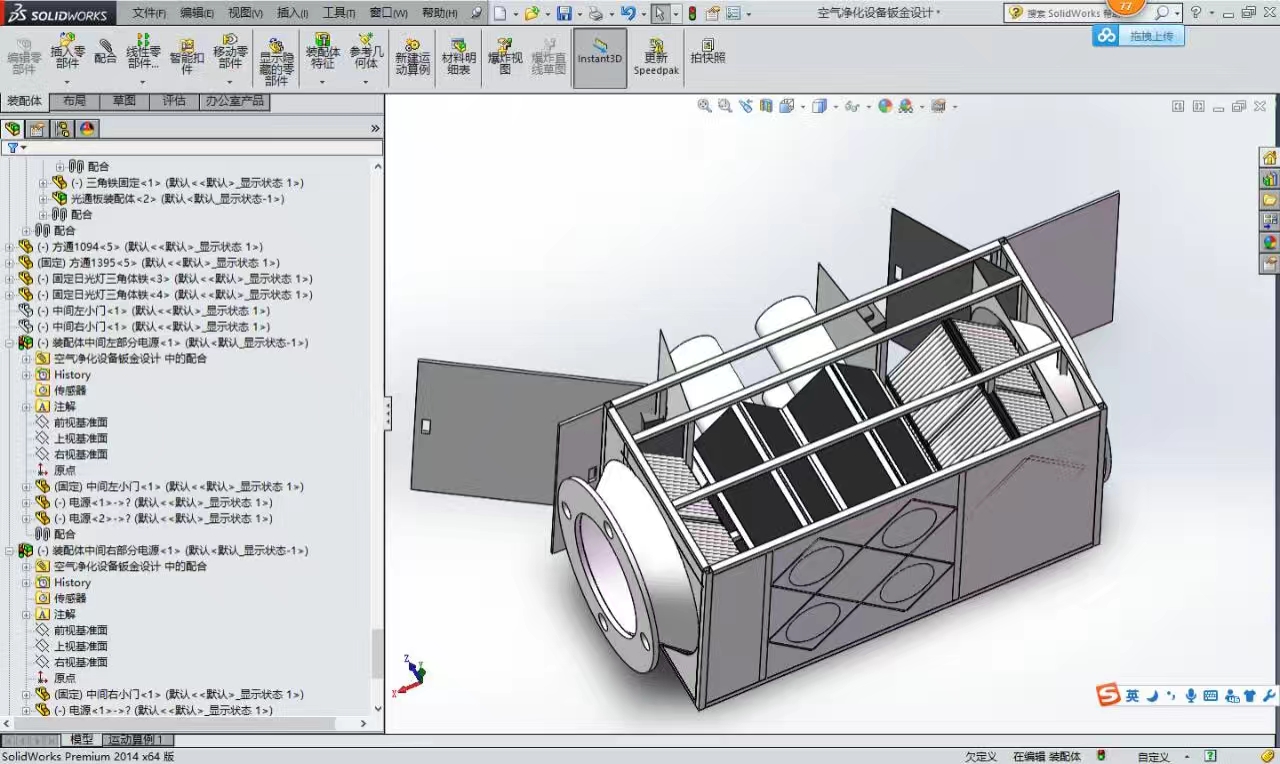Select 中间左小门<1> in feature tree
This screenshot has height=764, width=1280.
(x=153, y=311)
